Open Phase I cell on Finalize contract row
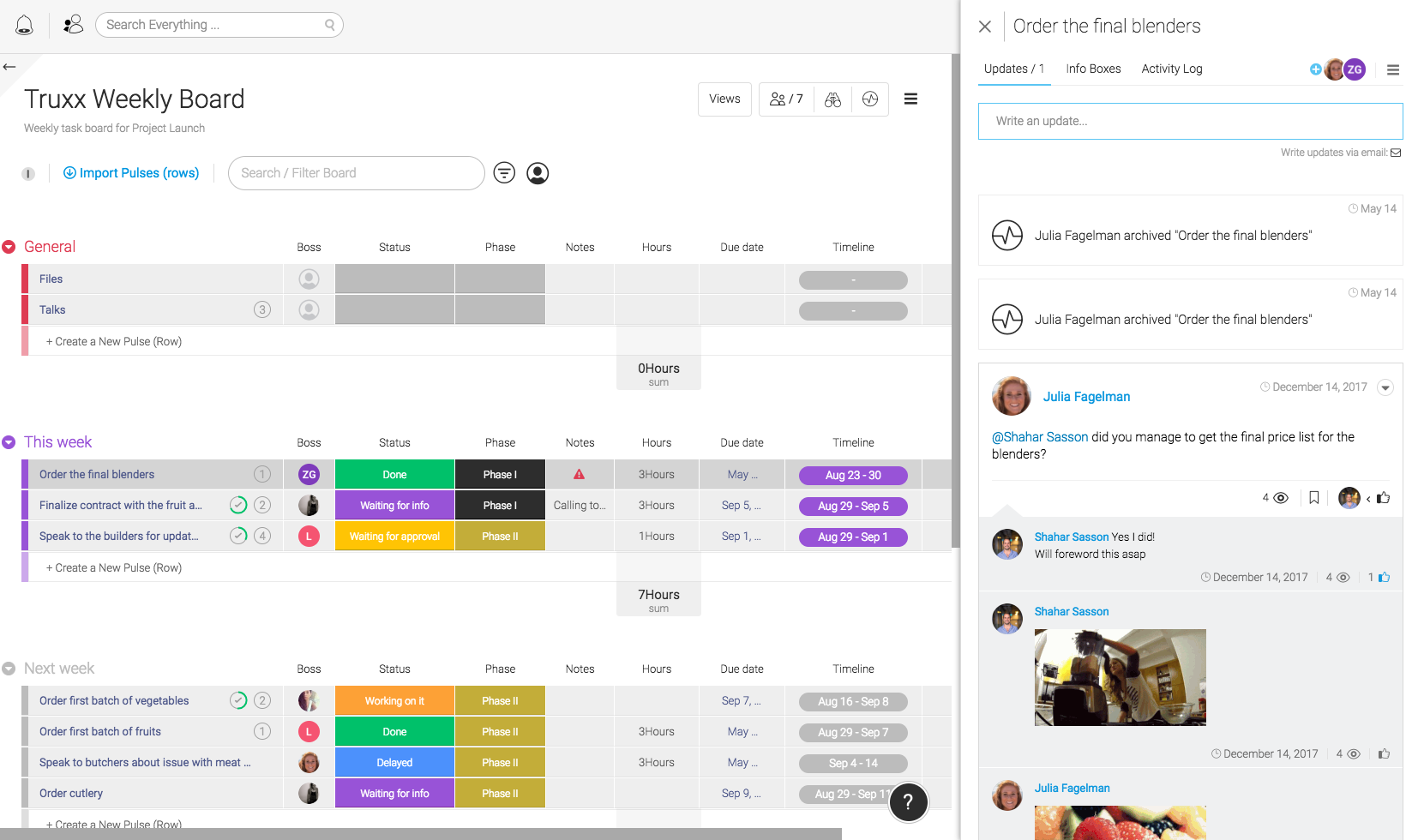The height and width of the screenshot is (840, 1418). point(500,506)
